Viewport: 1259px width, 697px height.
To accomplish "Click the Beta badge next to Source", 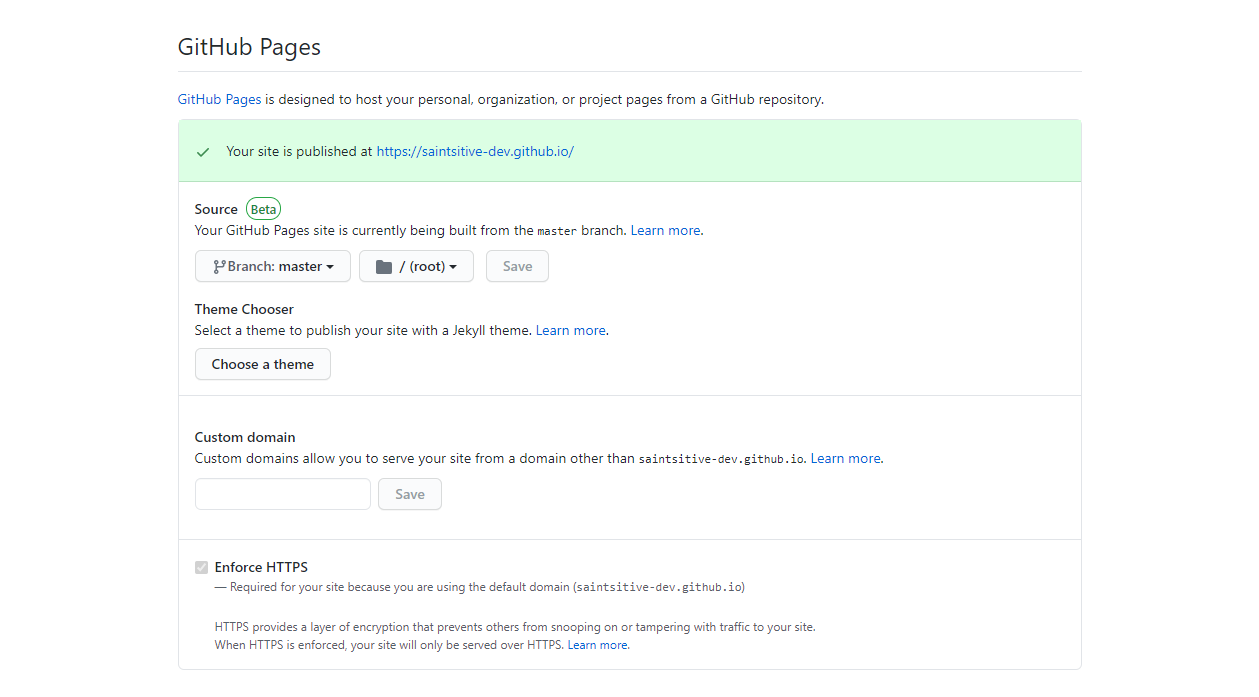I will pyautogui.click(x=264, y=209).
